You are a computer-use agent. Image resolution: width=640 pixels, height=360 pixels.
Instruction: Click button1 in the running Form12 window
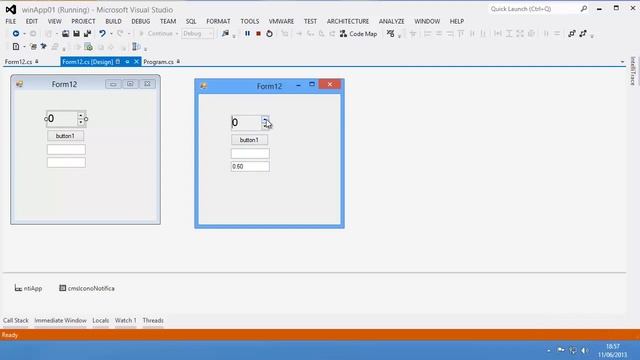click(x=249, y=140)
